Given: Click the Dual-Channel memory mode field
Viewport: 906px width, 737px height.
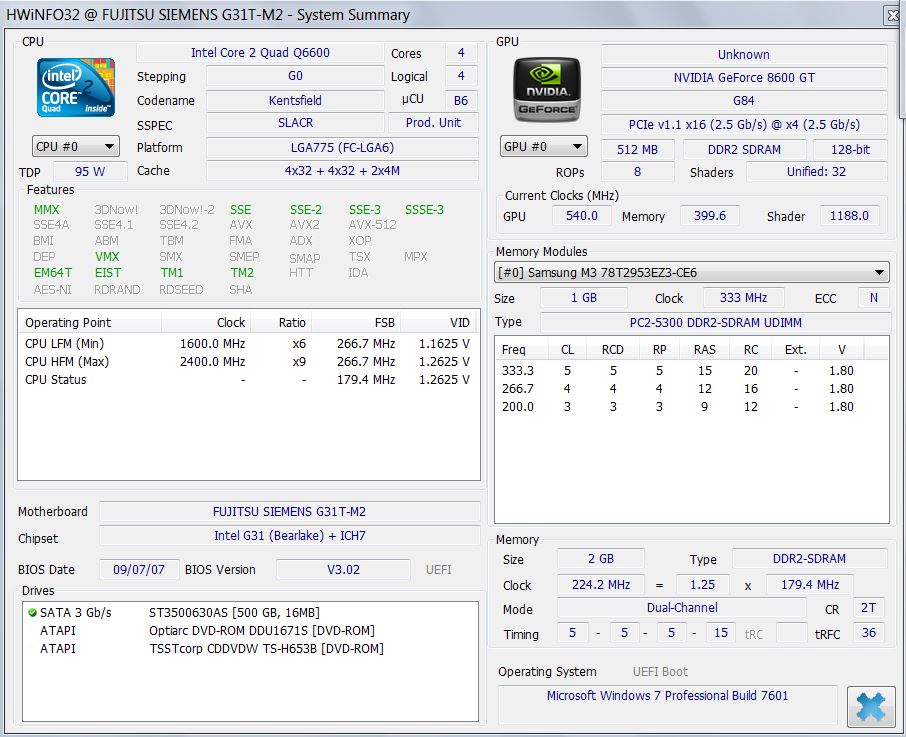Looking at the screenshot, I should pyautogui.click(x=682, y=608).
